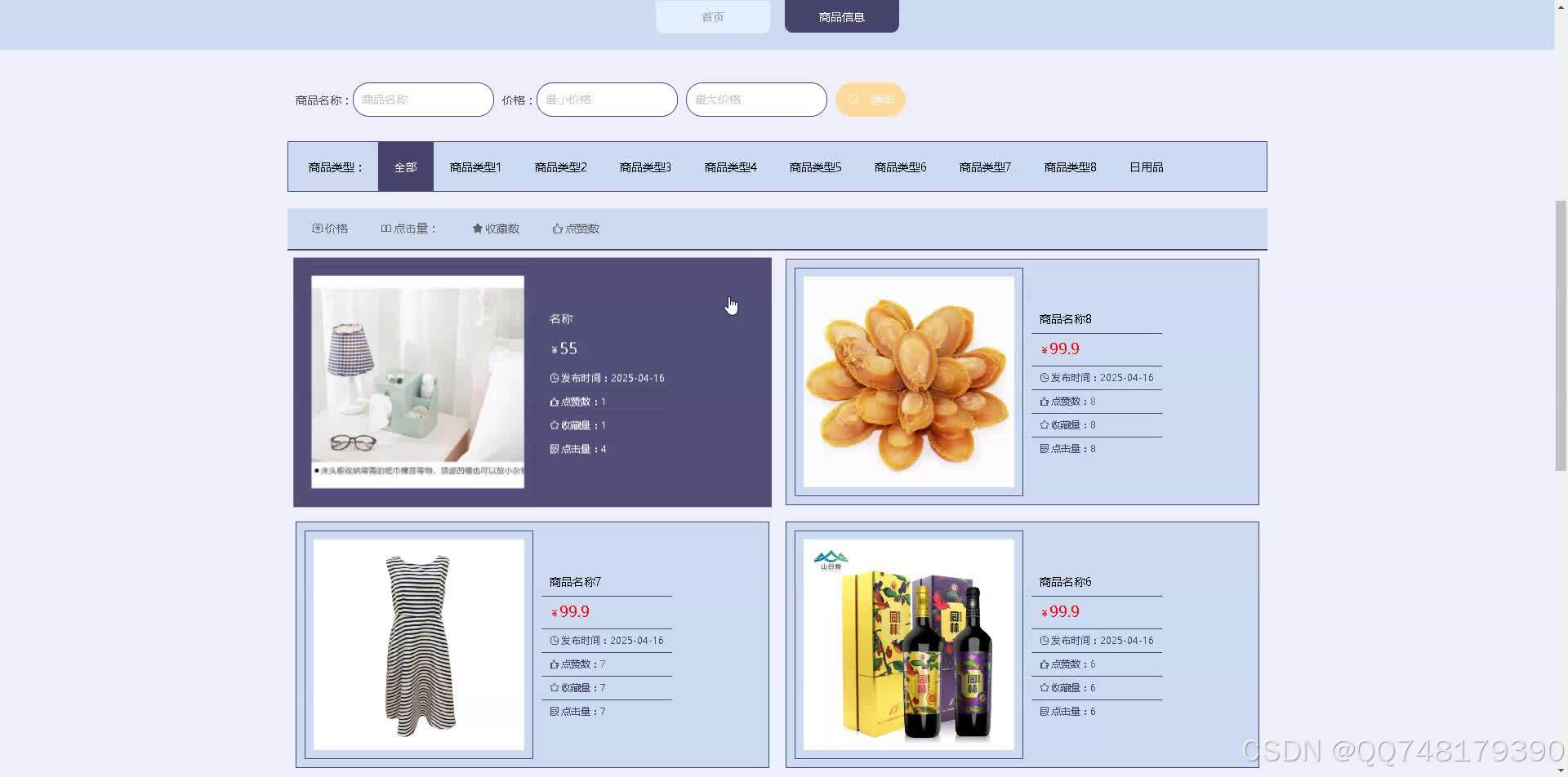Click the clock icon beside 发布时间 on 商品名称8
Viewport: 1568px width, 777px height.
[1044, 377]
